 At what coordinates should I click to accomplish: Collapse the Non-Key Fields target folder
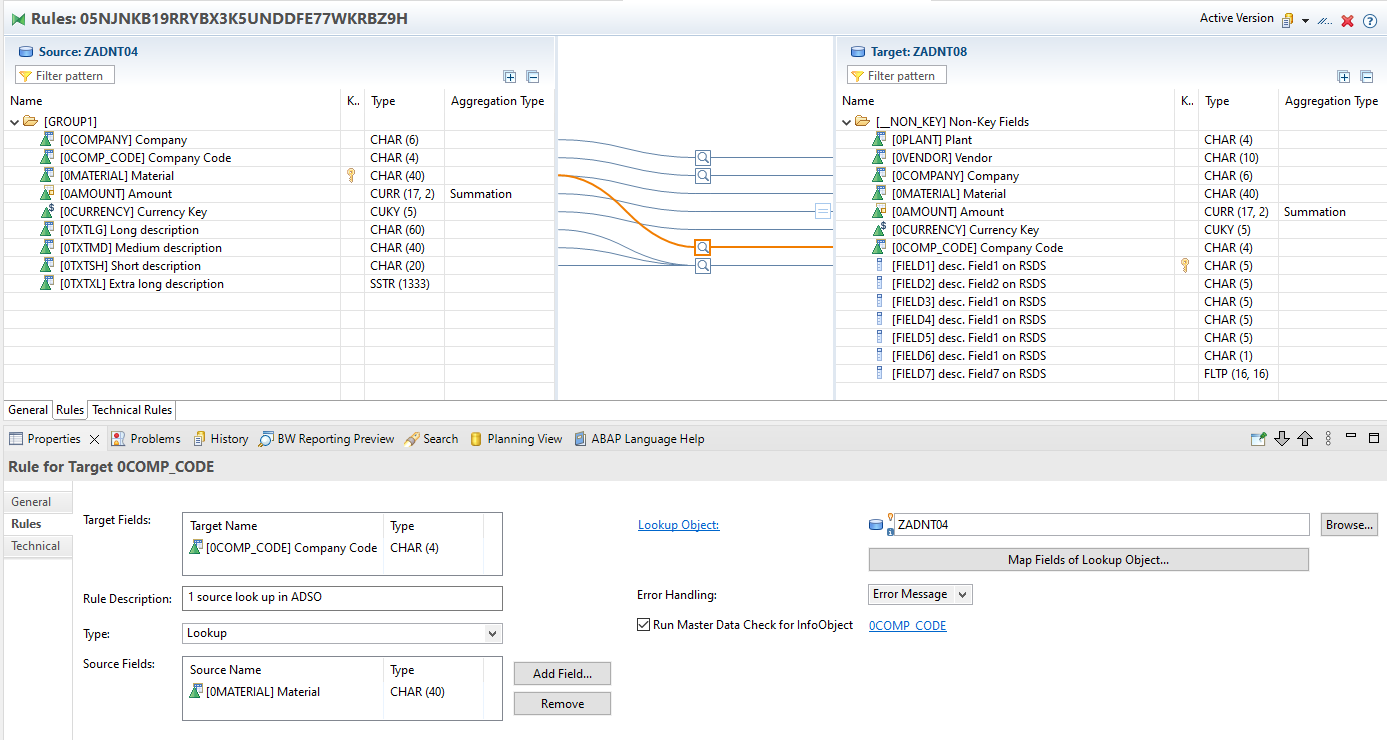point(846,122)
